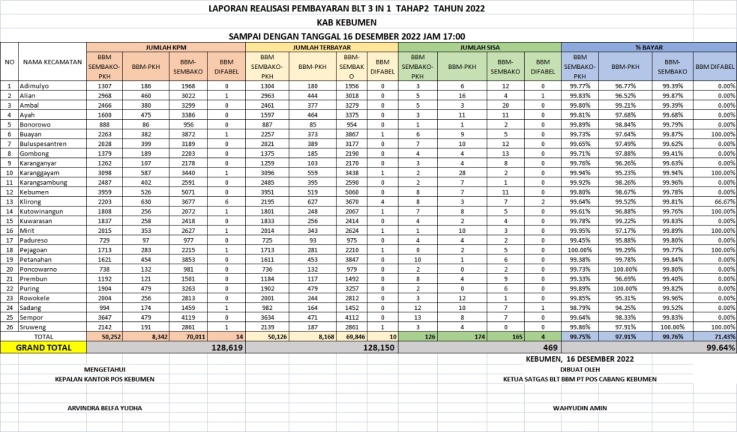The width and height of the screenshot is (737, 432).
Task: Select the Ambal row name
Action: click(29, 105)
